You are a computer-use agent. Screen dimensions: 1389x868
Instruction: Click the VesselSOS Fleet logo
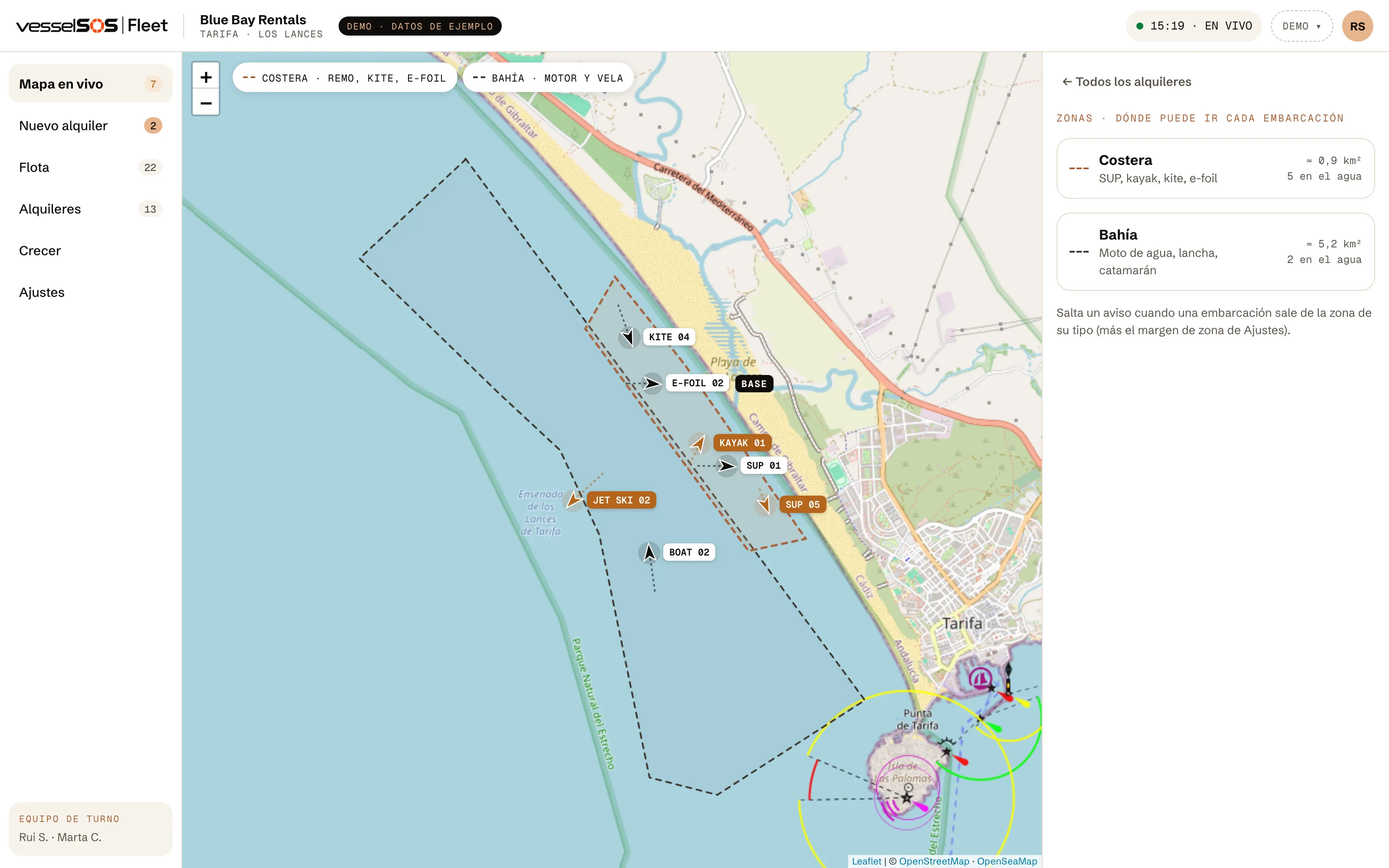coord(92,26)
